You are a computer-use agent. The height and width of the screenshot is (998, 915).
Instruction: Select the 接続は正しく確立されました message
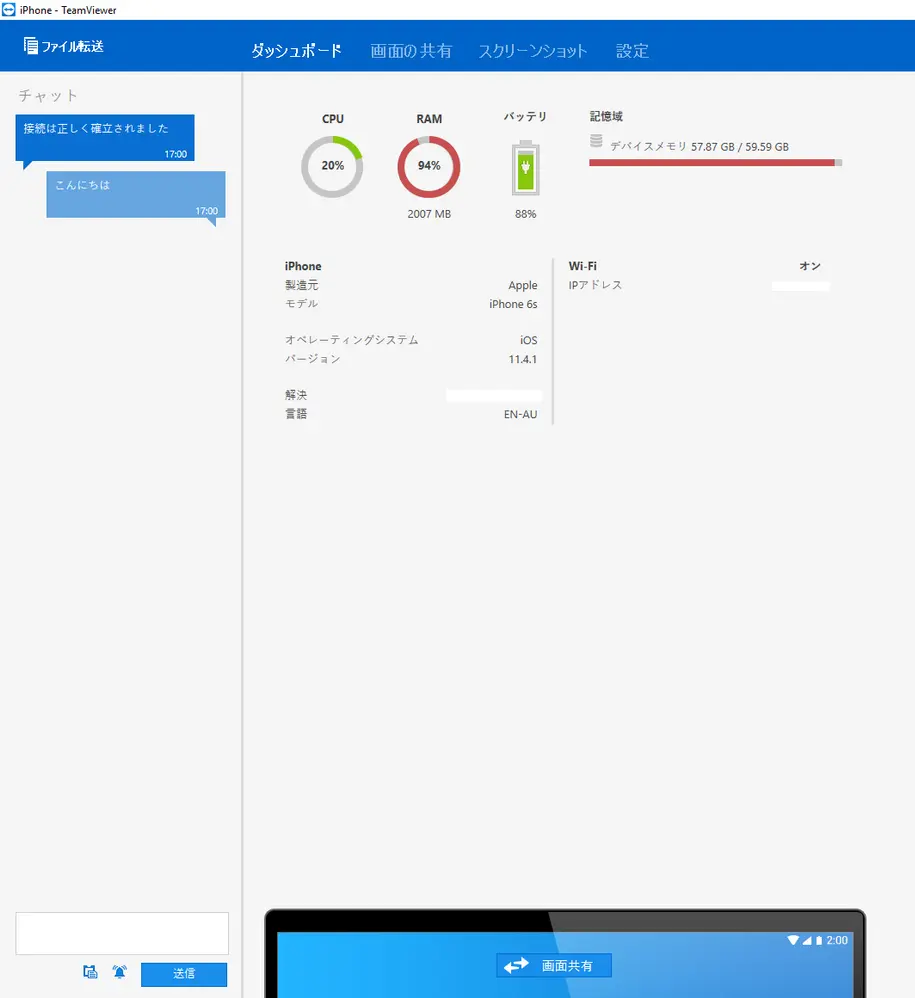[105, 137]
